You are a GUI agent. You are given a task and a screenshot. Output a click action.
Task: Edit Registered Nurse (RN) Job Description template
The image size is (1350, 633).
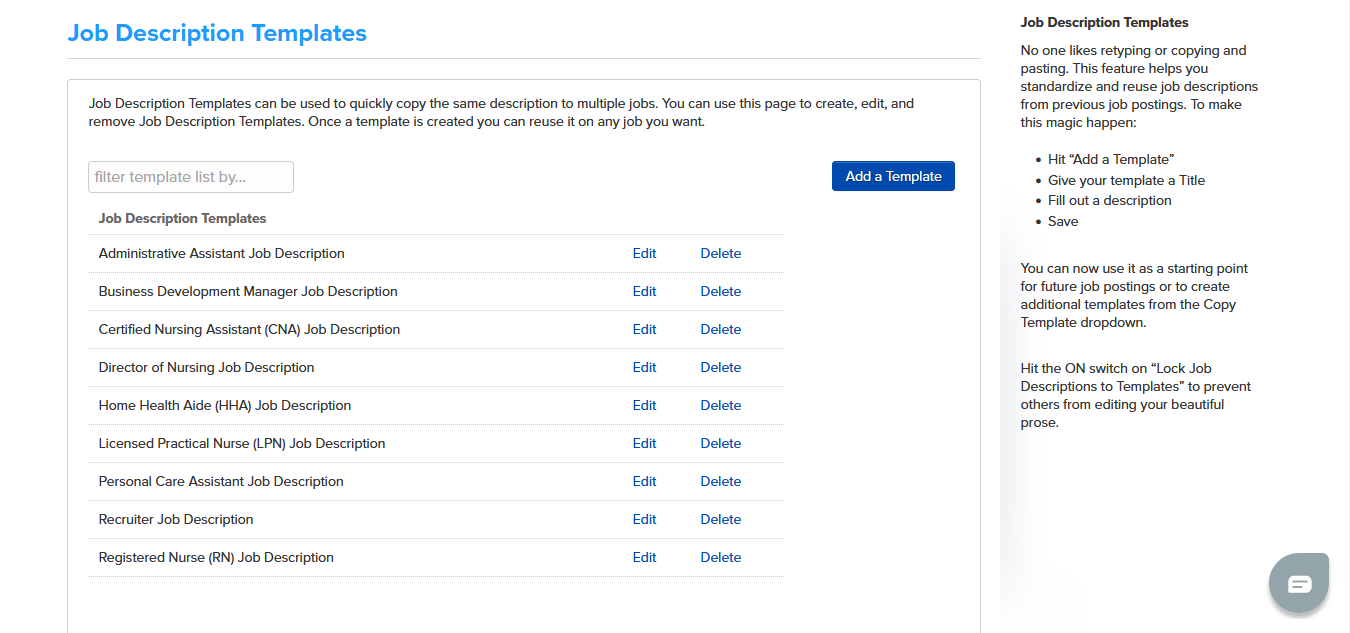[644, 558]
